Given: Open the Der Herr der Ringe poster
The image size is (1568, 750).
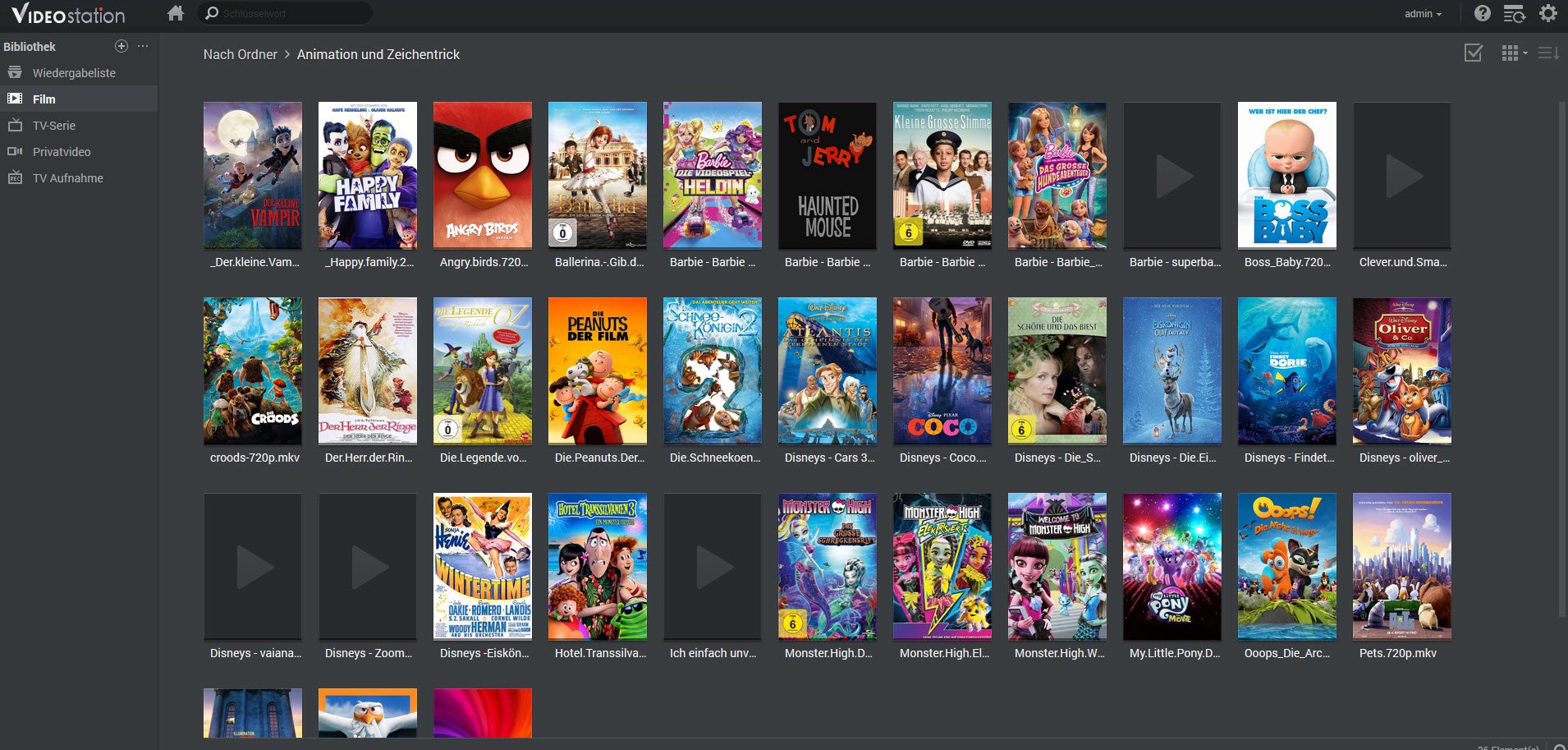Looking at the screenshot, I should pos(368,370).
